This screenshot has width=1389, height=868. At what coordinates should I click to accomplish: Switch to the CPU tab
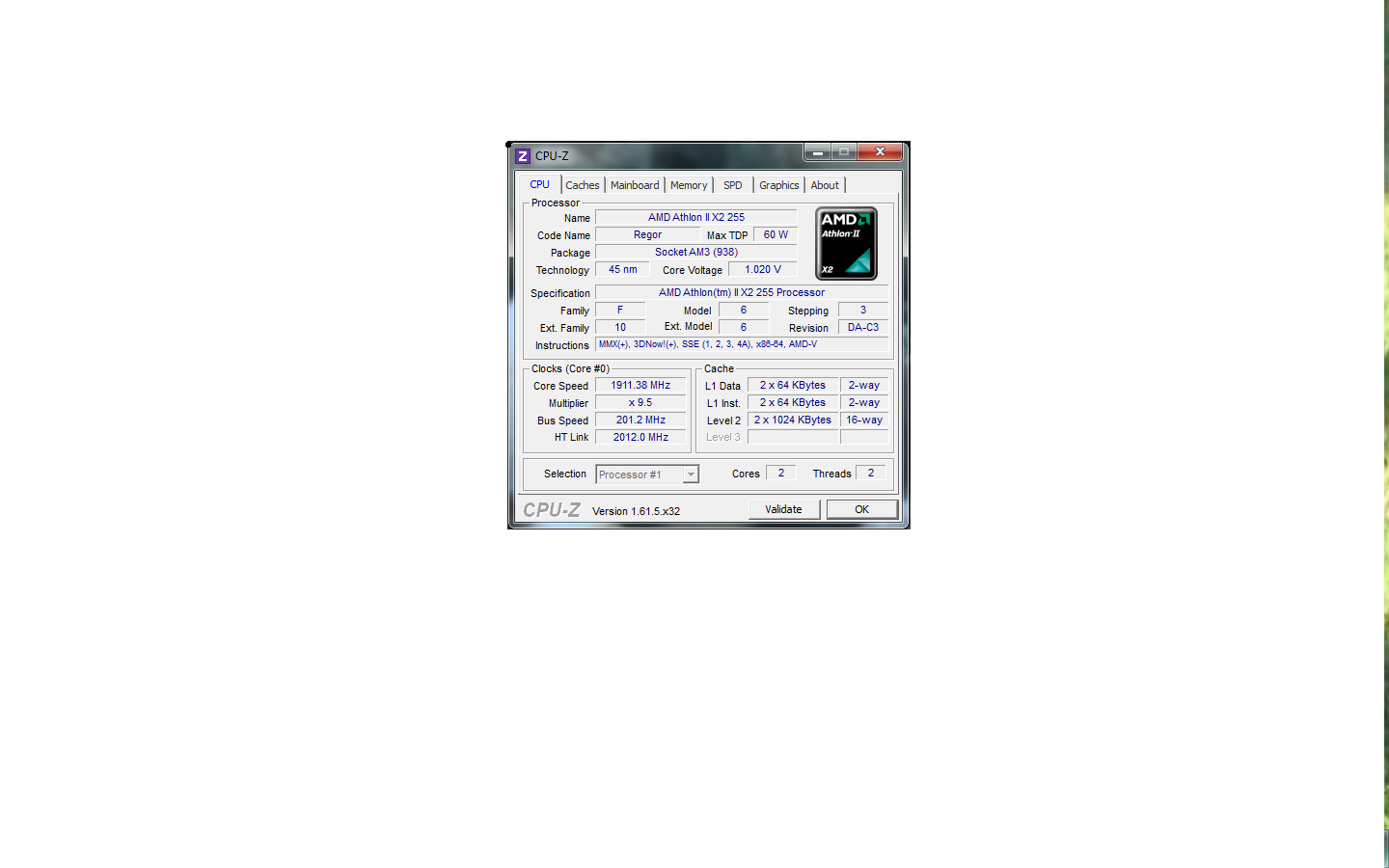[x=539, y=184]
